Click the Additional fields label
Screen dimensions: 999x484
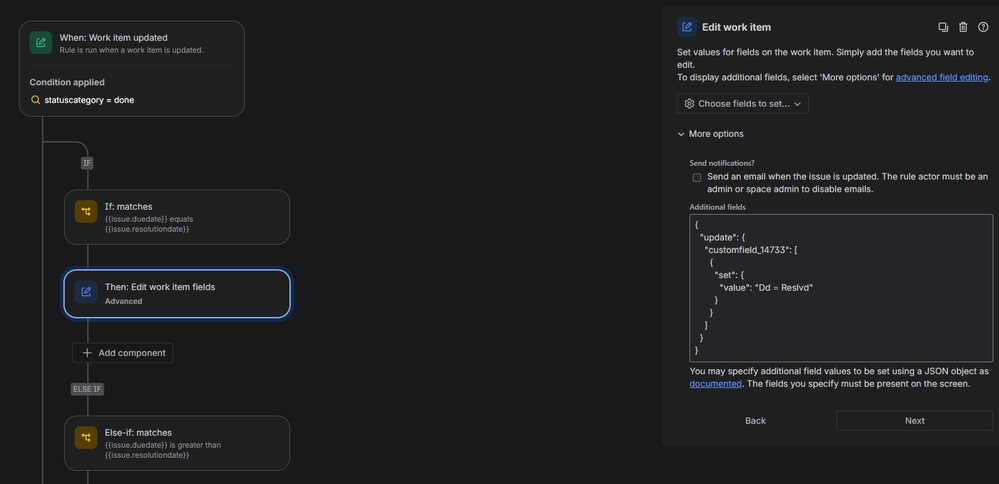point(717,207)
